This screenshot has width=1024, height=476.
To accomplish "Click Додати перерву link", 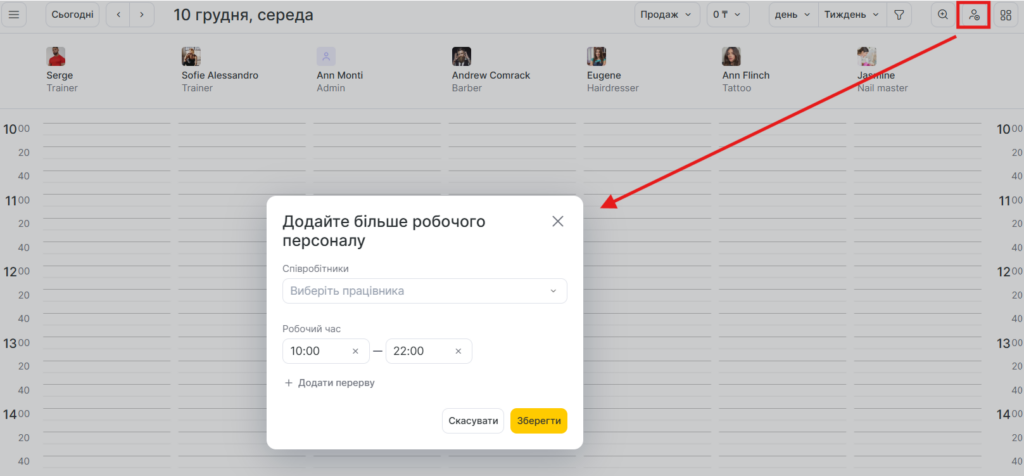I will click(x=329, y=383).
